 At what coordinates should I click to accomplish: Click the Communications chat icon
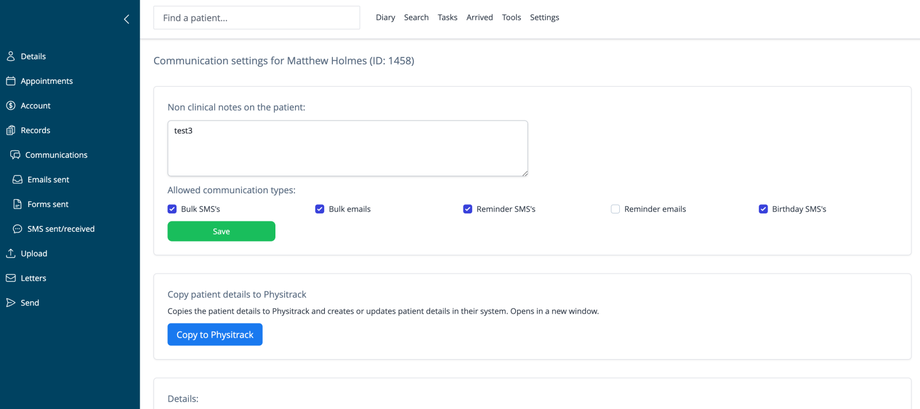pos(15,155)
